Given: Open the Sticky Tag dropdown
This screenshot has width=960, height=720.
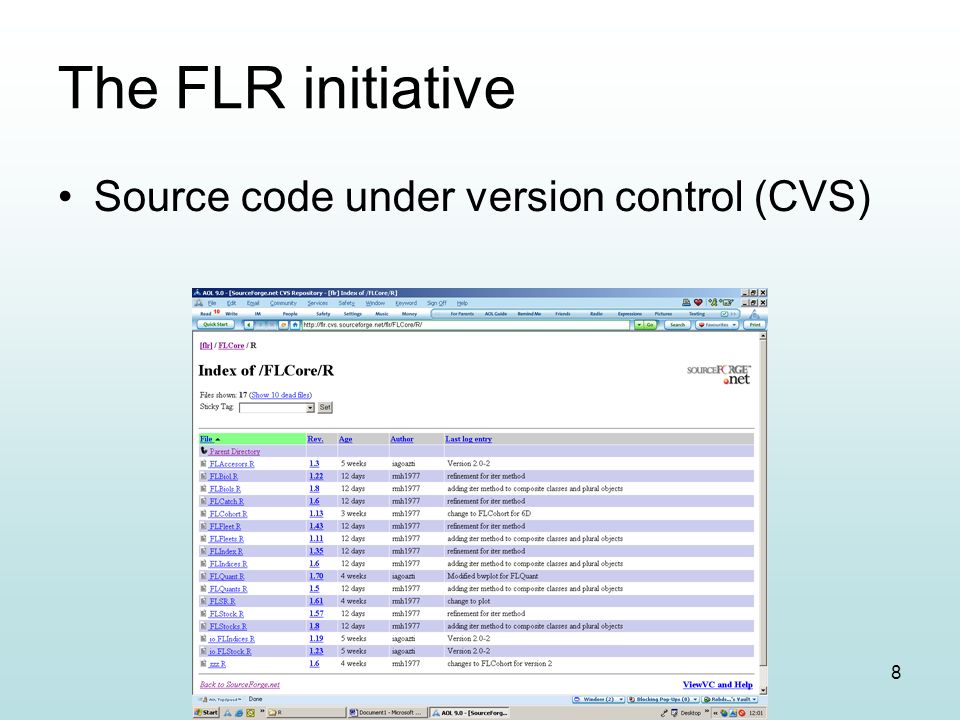Looking at the screenshot, I should point(277,408).
